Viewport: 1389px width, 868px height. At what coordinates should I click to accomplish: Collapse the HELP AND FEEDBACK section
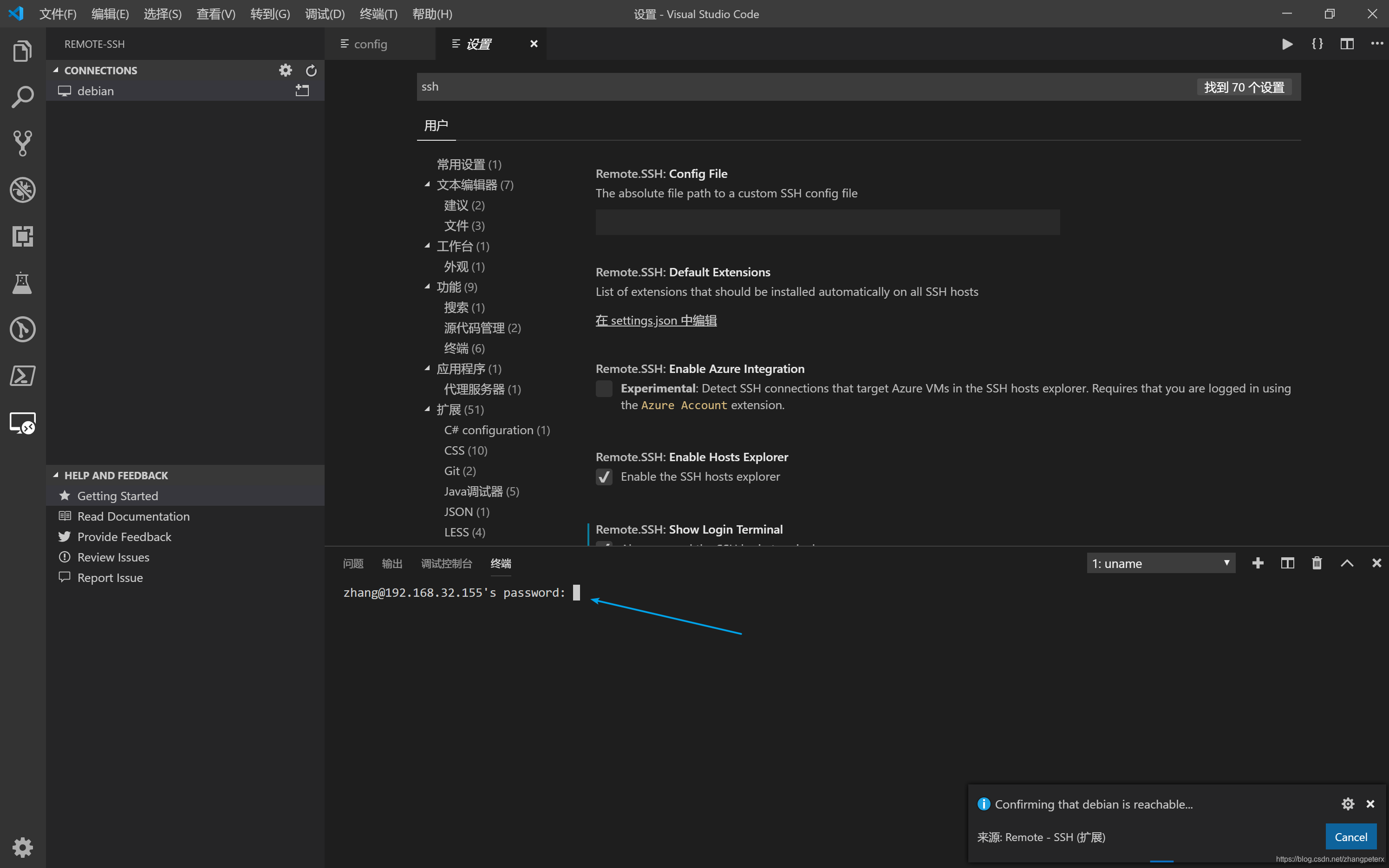(56, 476)
